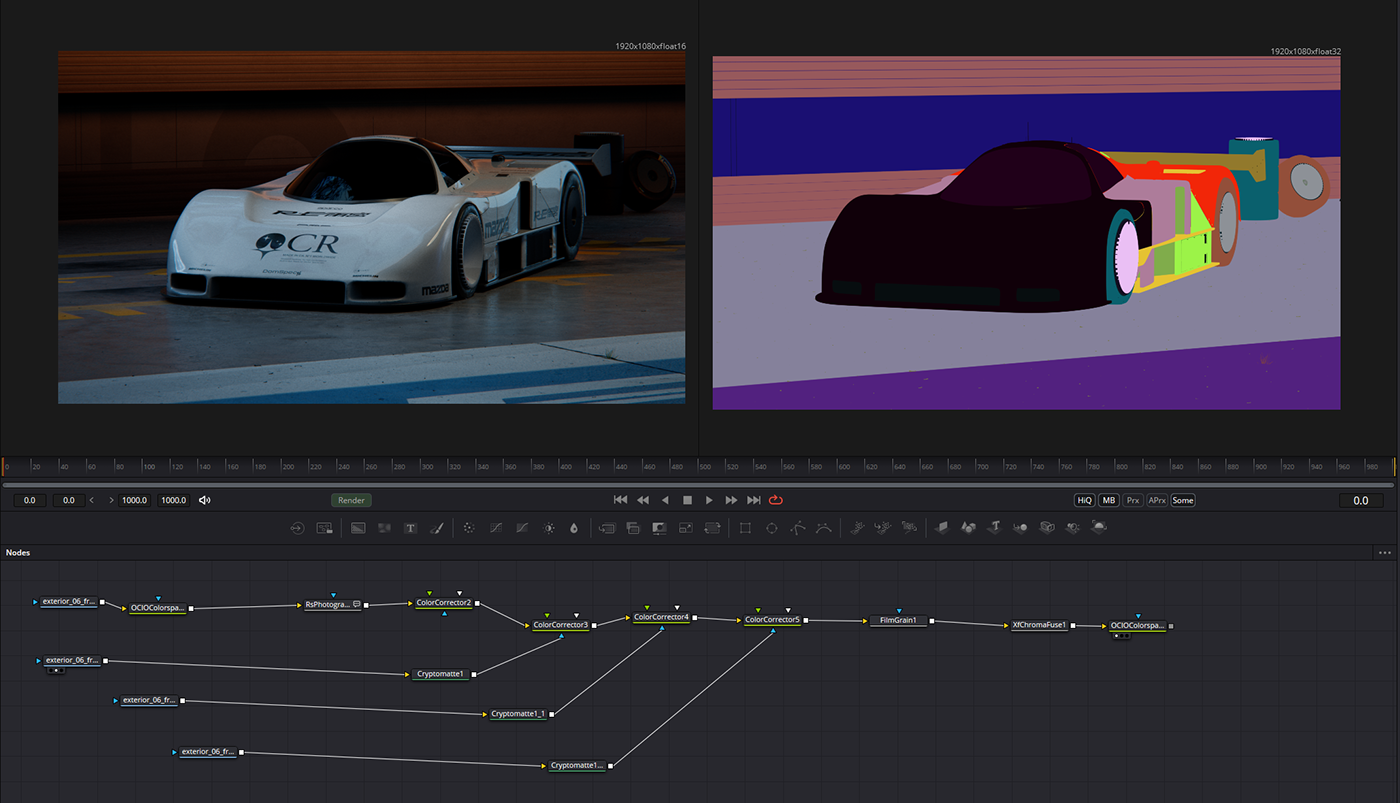
Task: Select the Ellipse mask tool
Action: click(x=772, y=528)
